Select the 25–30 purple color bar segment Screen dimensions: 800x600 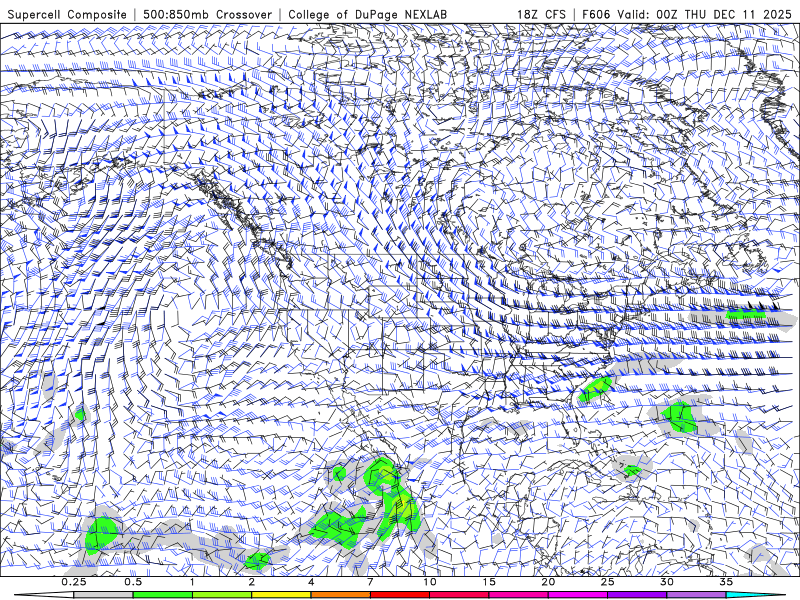(637, 595)
